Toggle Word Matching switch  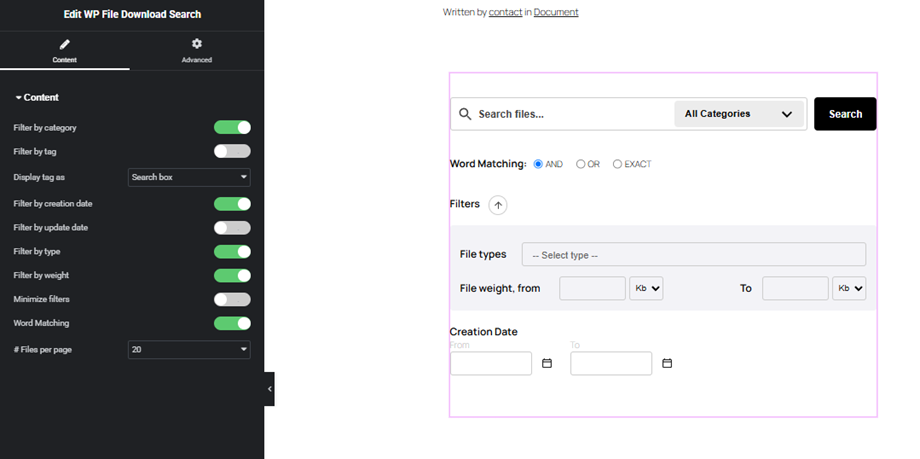[232, 323]
